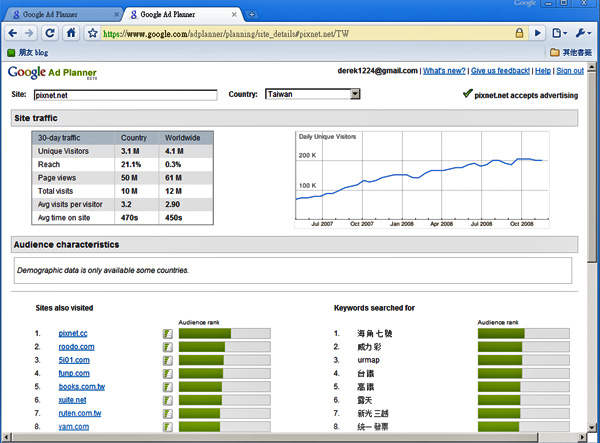Open the roodo.com site link

click(76, 347)
